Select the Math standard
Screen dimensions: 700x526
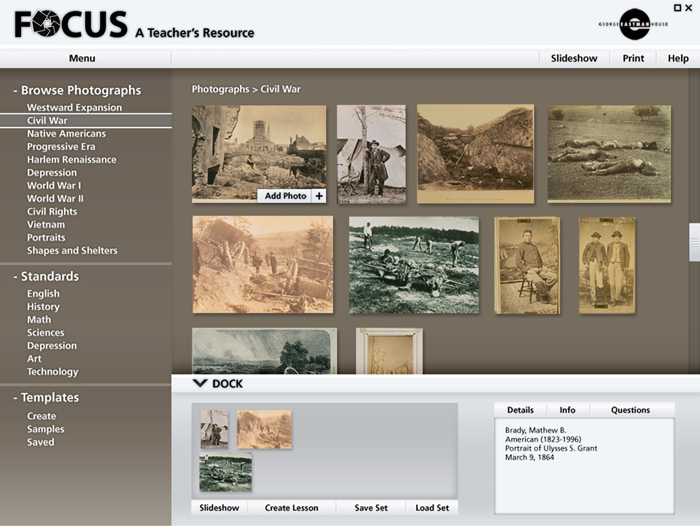click(x=39, y=319)
